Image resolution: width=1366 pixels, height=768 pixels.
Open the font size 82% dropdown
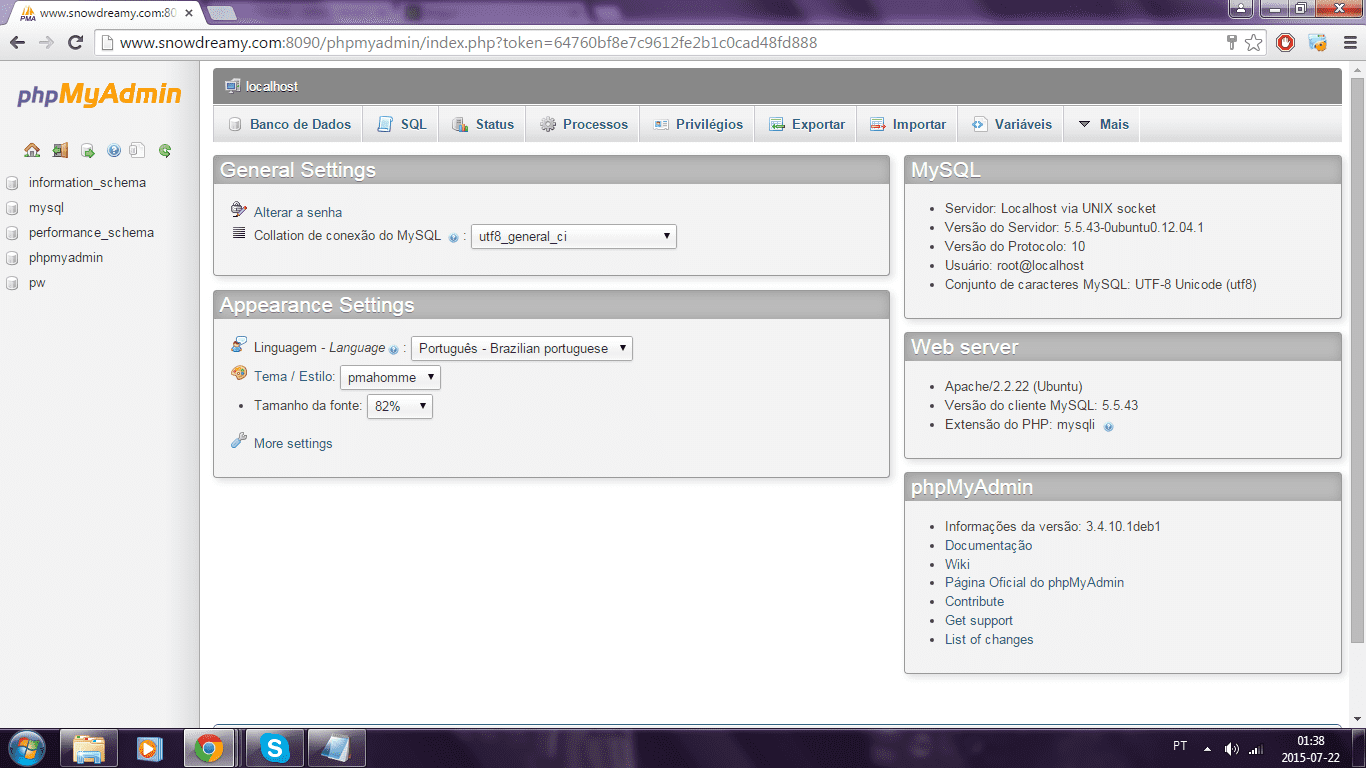click(400, 406)
